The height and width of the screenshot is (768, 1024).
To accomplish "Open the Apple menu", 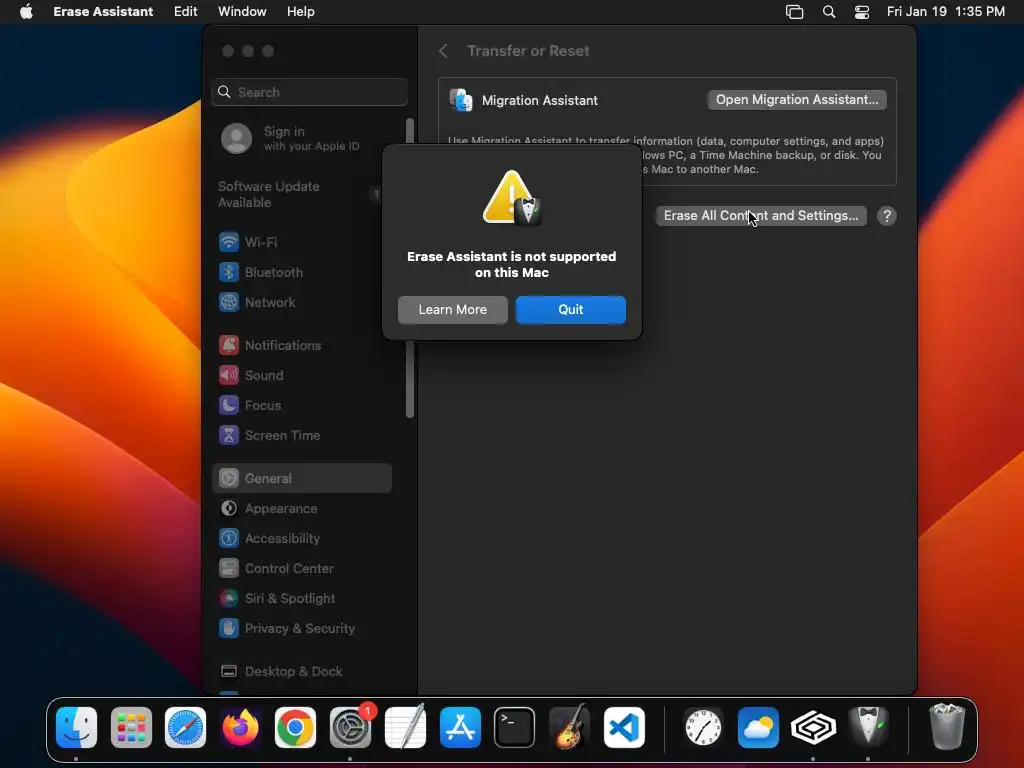I will pos(26,12).
